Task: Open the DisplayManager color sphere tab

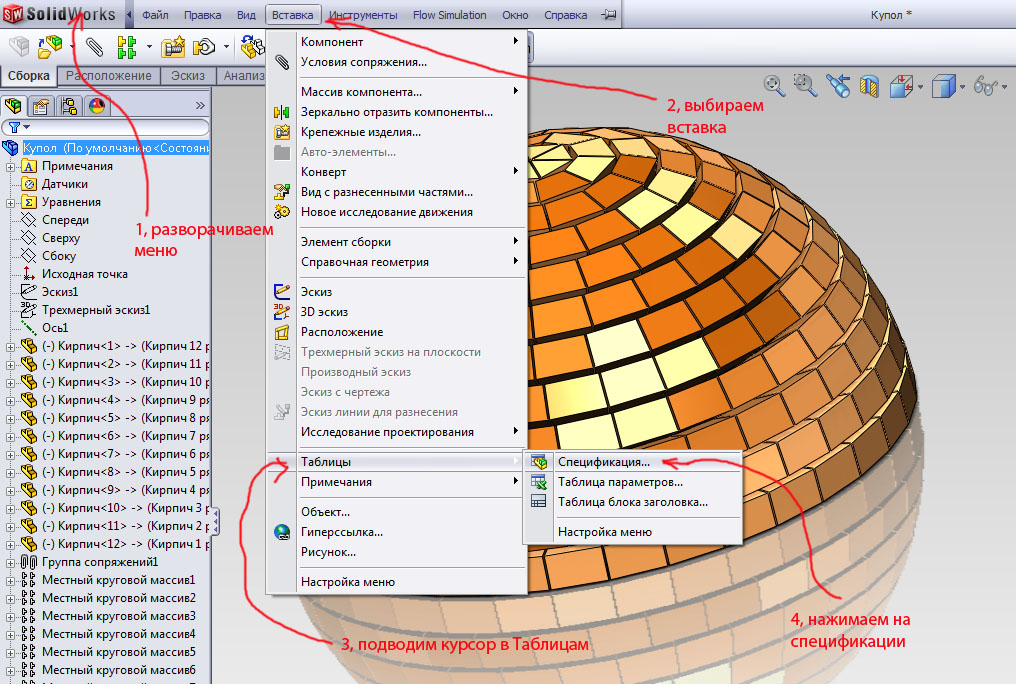Action: [97, 105]
